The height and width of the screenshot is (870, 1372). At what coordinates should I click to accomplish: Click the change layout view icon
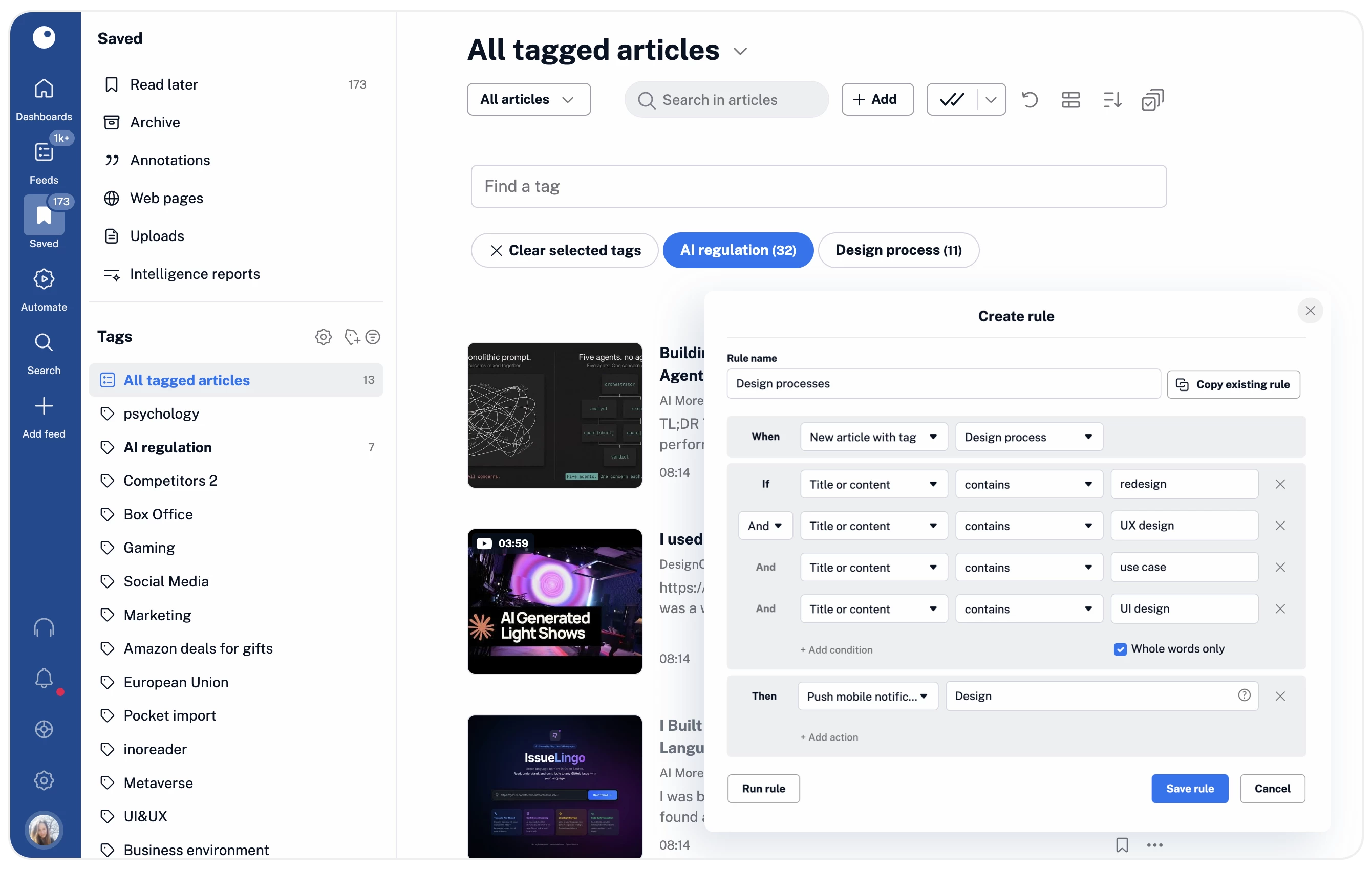[x=1070, y=100]
